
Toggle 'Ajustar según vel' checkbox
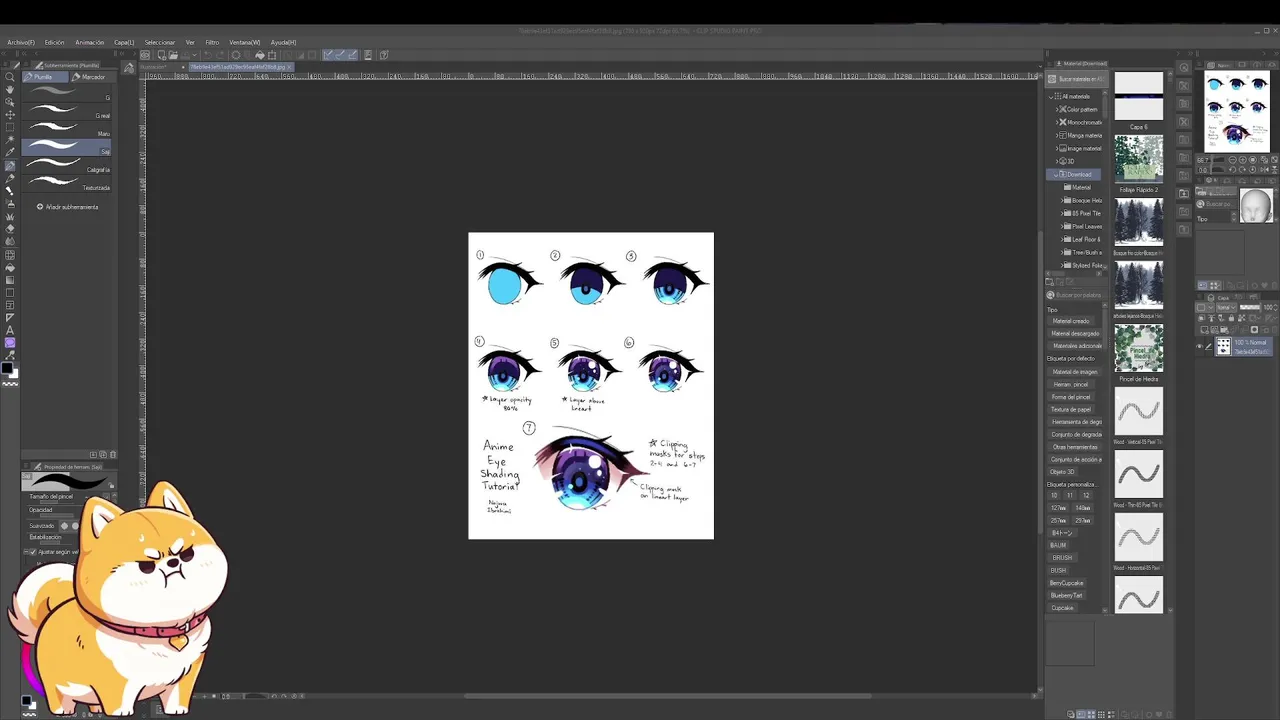[x=33, y=552]
